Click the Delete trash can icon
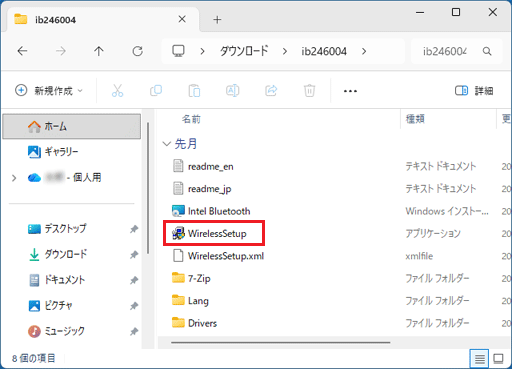The width and height of the screenshot is (512, 369). click(309, 90)
